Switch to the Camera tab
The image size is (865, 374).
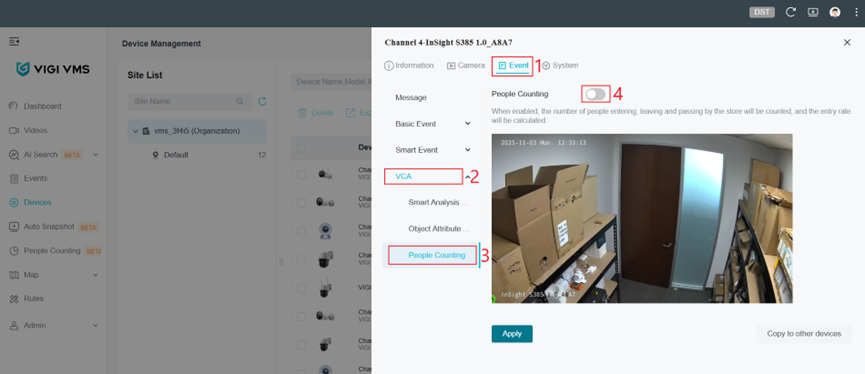(466, 65)
